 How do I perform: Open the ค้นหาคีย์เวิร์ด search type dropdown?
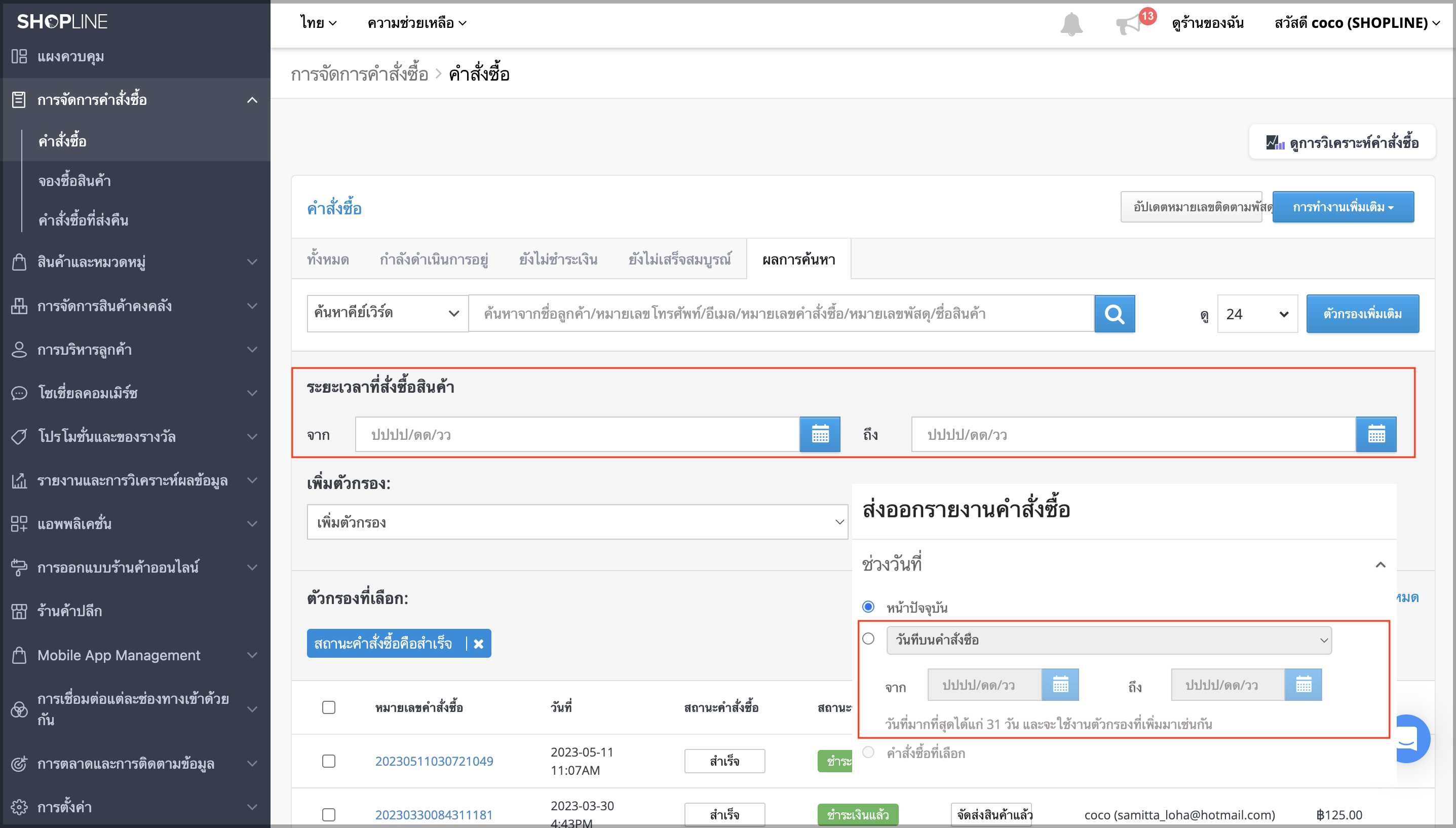pos(387,313)
